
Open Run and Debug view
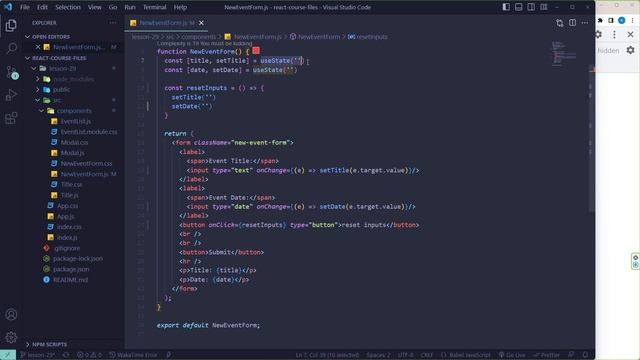pyautogui.click(x=11, y=95)
